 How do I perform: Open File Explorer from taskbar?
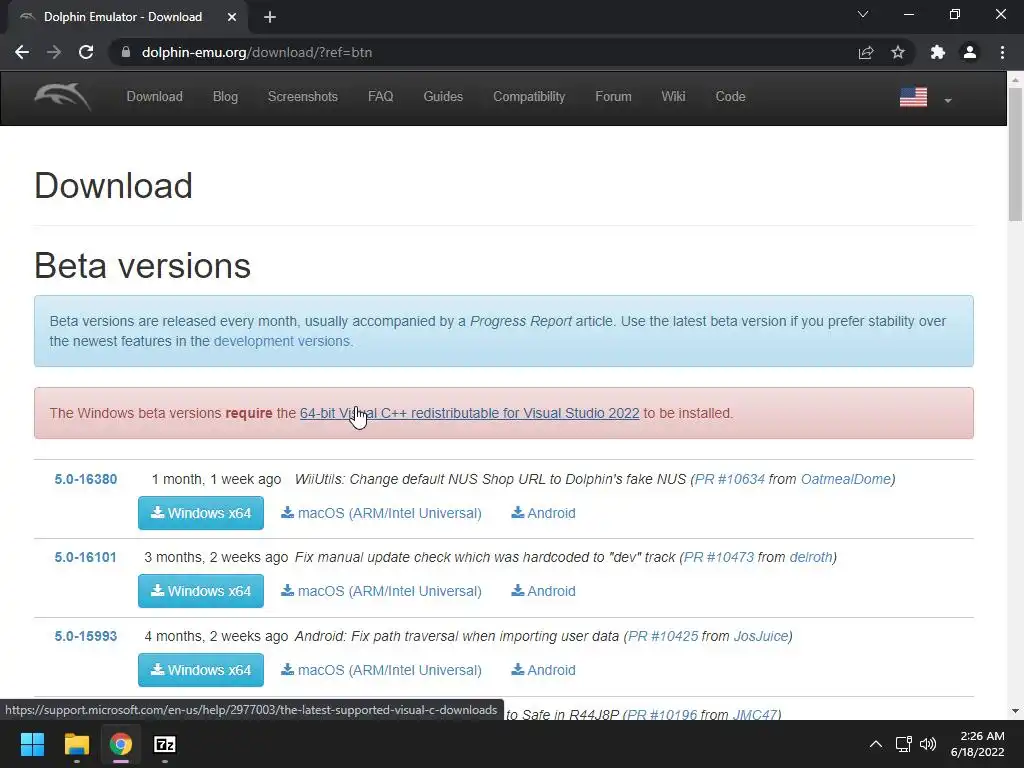76,744
